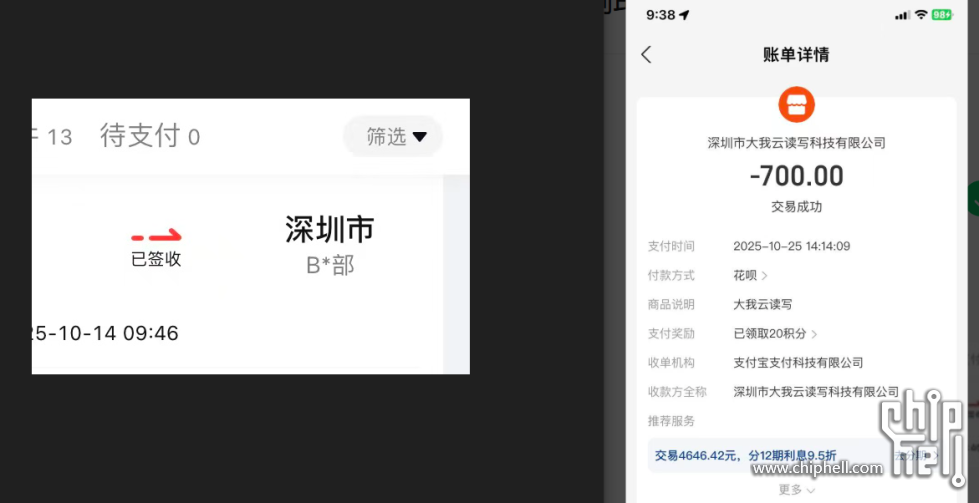Open the 已领取20积分 reward entry
This screenshot has width=979, height=503.
tap(775, 333)
